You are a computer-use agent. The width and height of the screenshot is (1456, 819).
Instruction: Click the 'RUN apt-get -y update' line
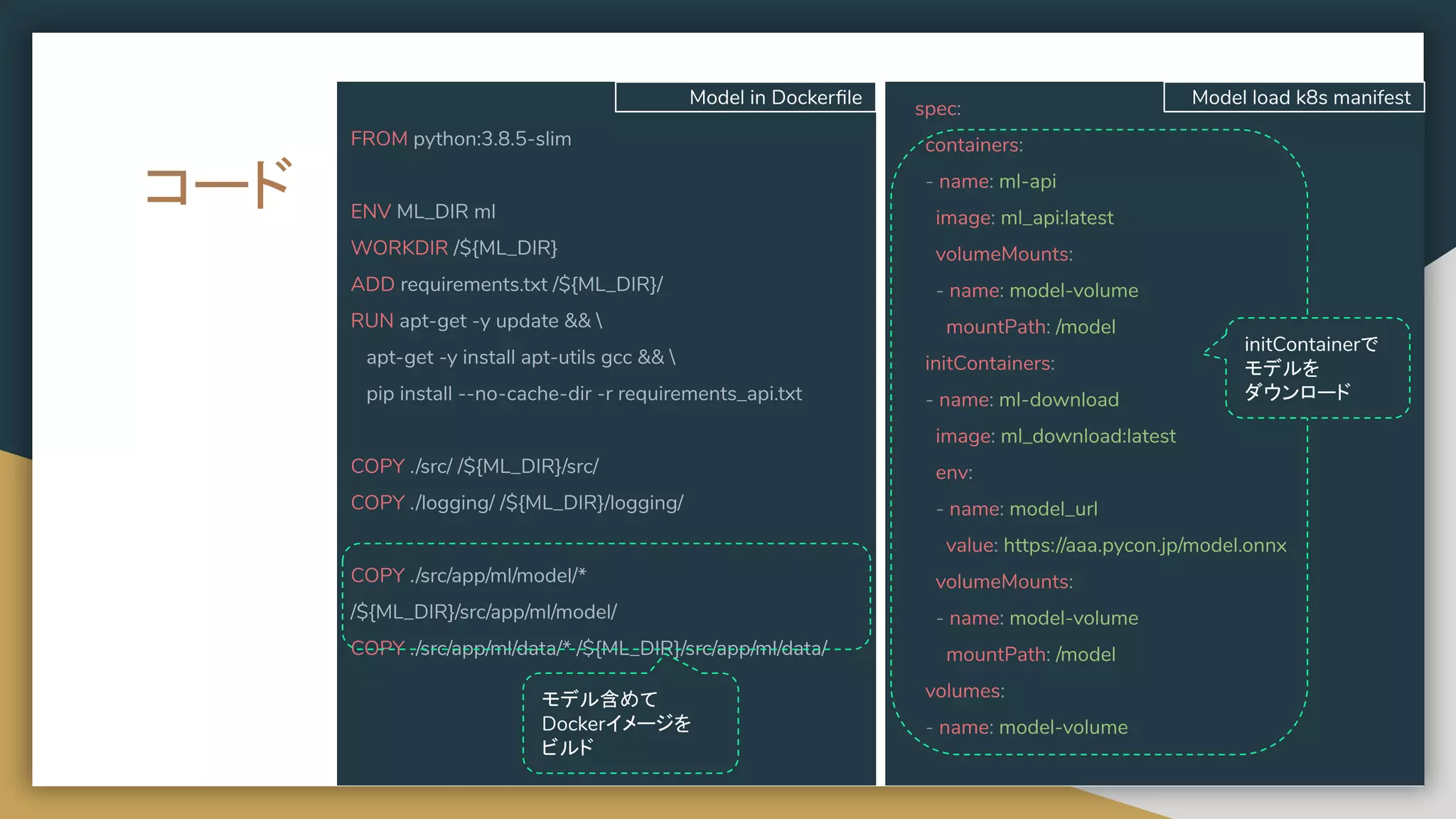pyautogui.click(x=476, y=321)
